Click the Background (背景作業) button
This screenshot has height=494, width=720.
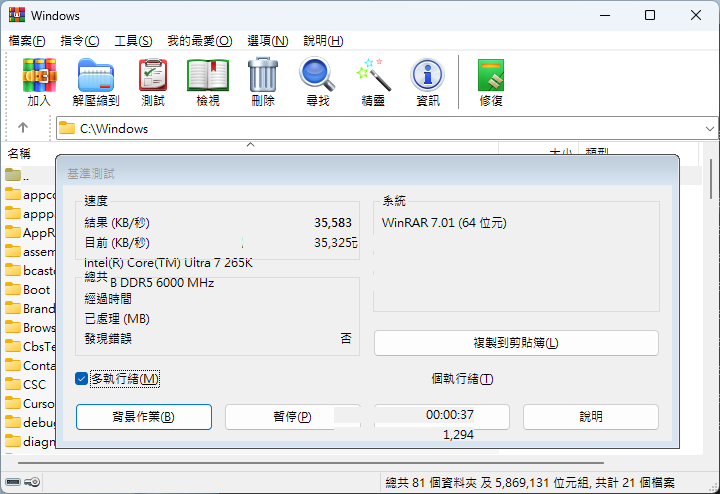(x=144, y=417)
